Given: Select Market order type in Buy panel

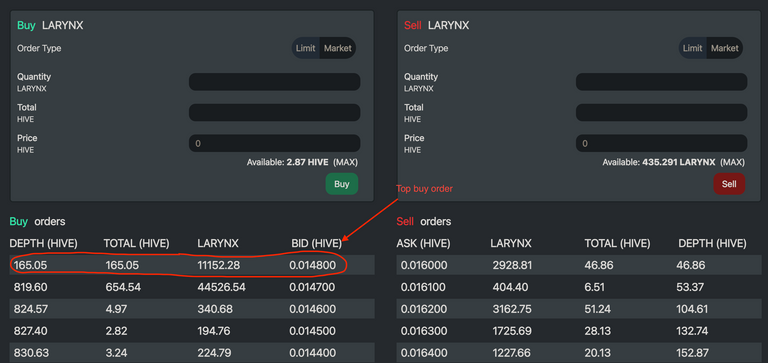Looking at the screenshot, I should (338, 48).
